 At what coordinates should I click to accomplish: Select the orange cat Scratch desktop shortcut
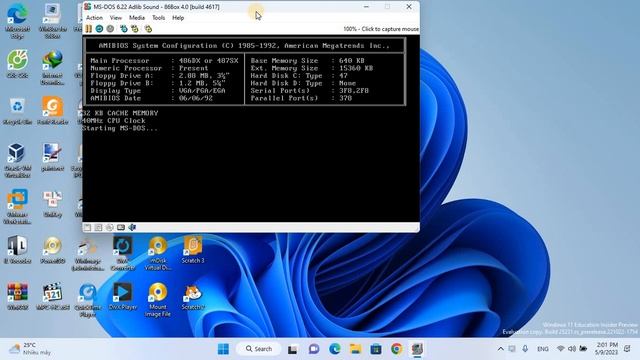pyautogui.click(x=193, y=297)
